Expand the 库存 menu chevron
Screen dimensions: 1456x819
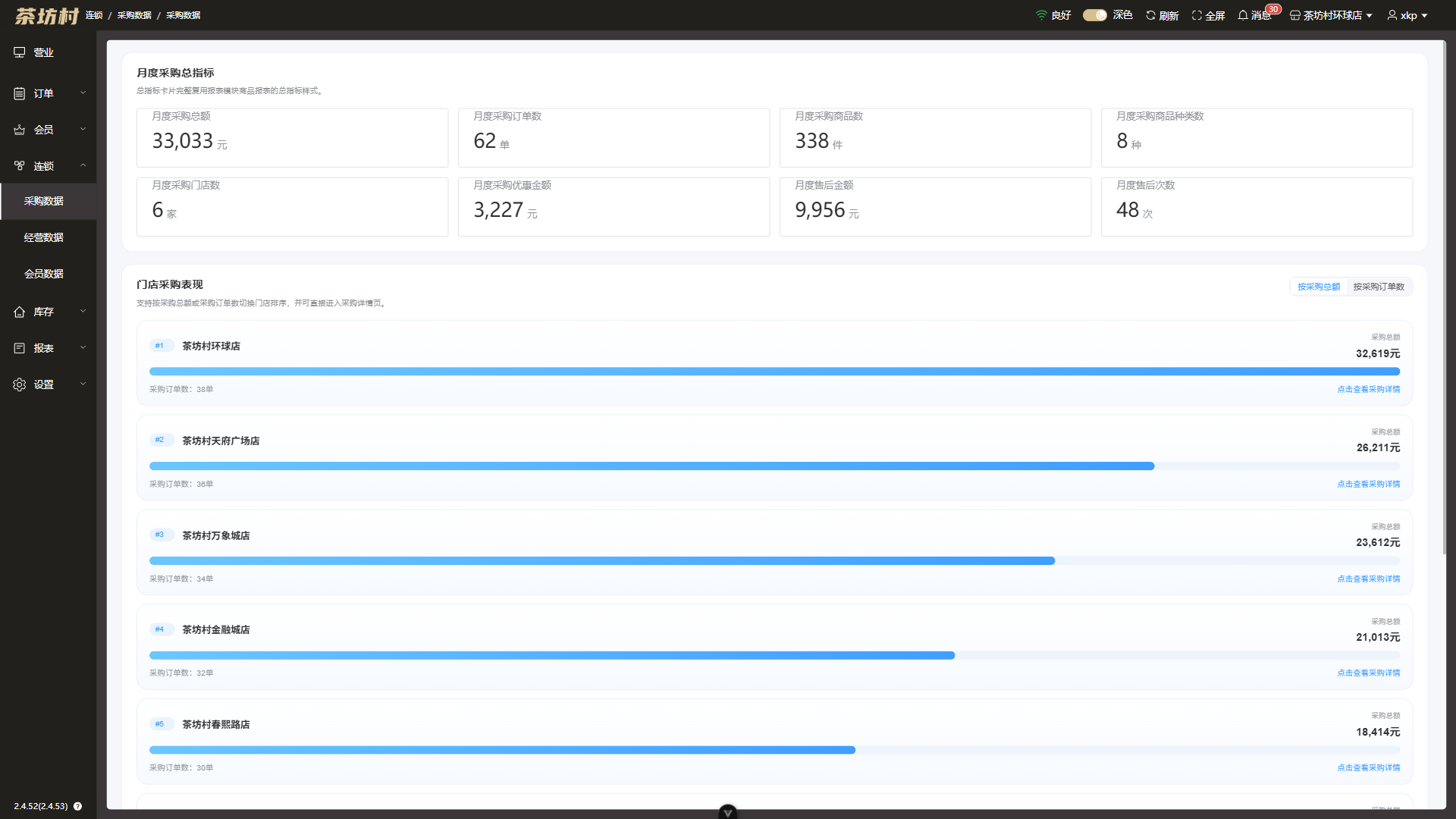coord(83,312)
